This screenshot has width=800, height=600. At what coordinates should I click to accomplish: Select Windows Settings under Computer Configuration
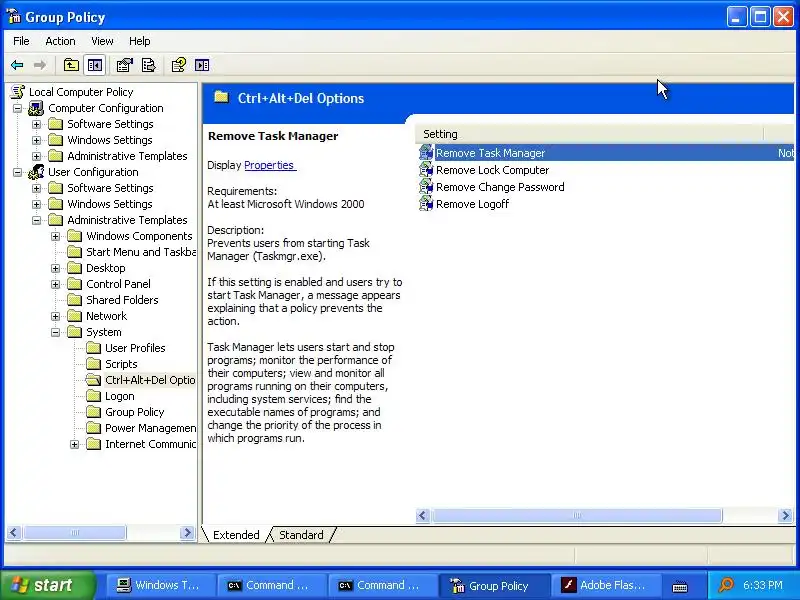pyautogui.click(x=110, y=140)
